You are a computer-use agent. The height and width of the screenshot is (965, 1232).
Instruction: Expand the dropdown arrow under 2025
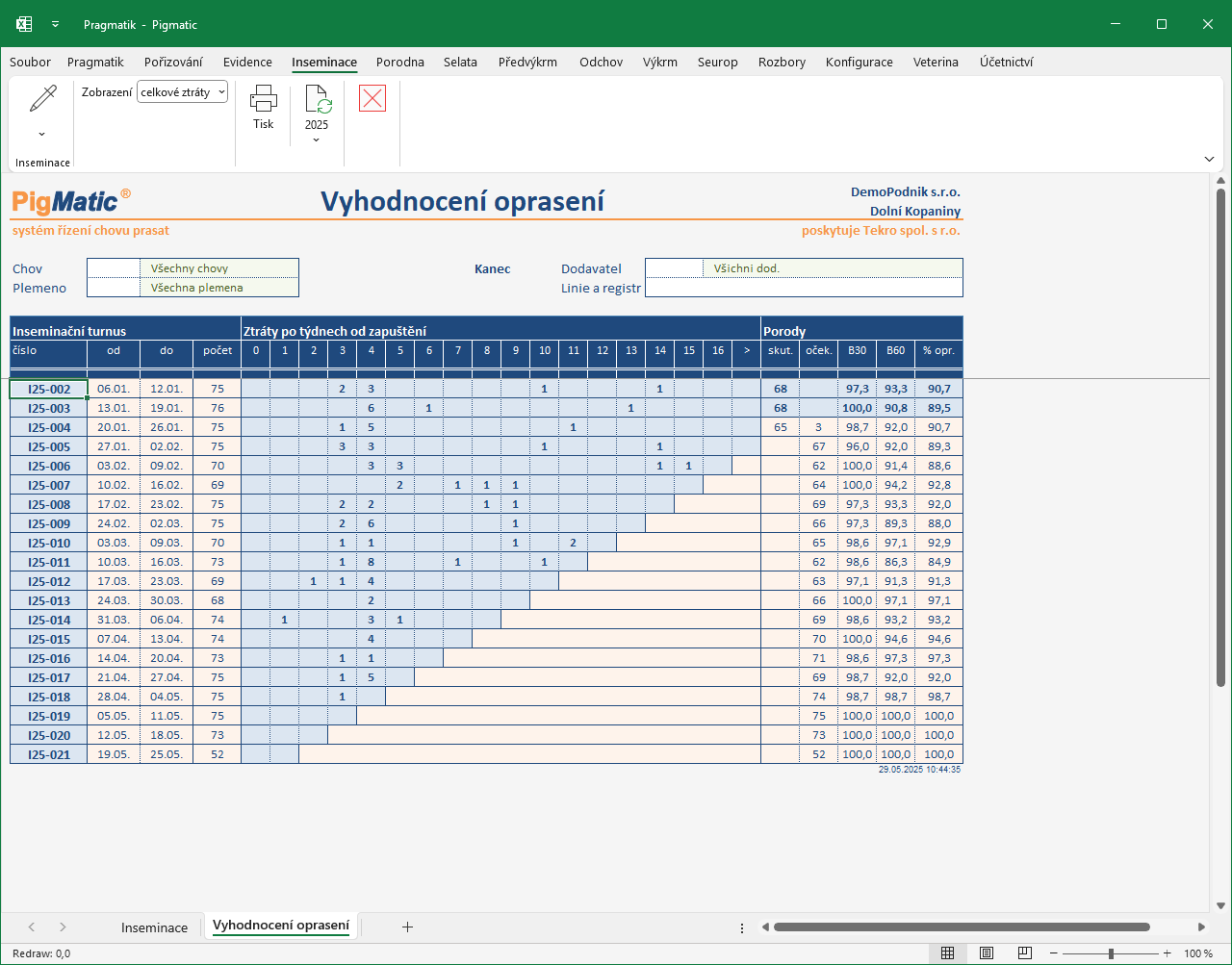317,140
